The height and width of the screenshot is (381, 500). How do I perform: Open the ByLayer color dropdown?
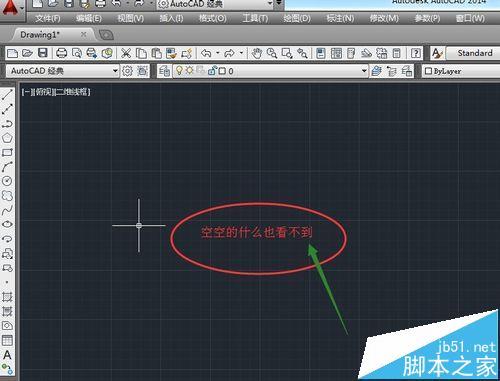coord(461,71)
